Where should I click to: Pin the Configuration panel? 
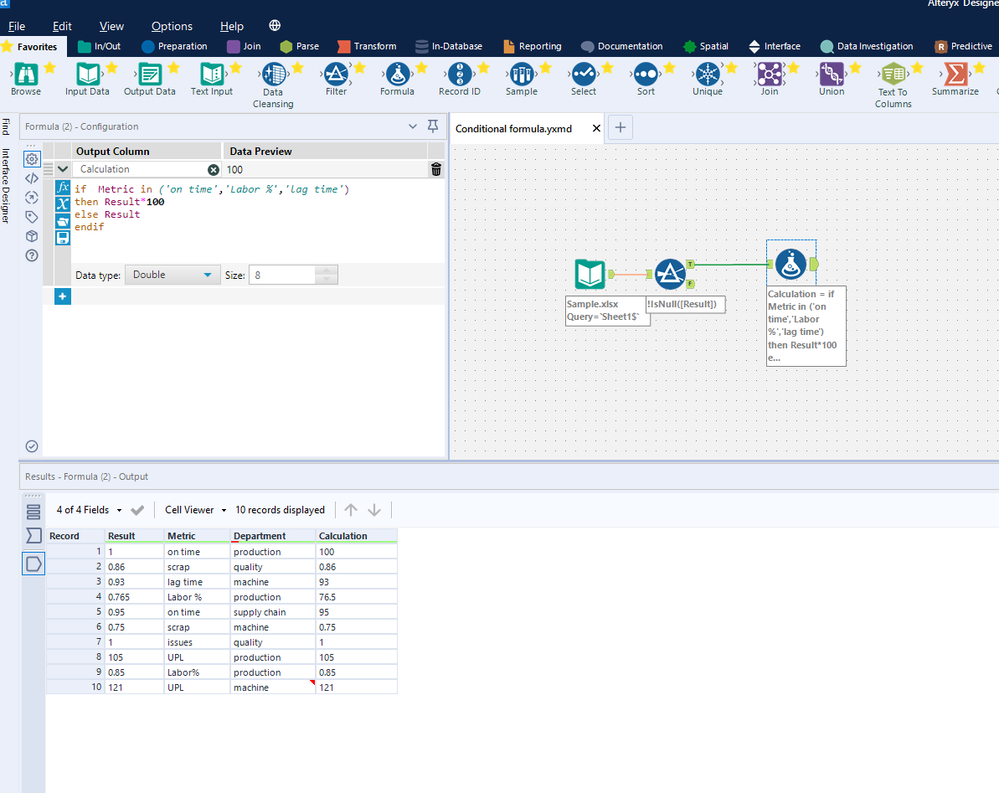[x=433, y=127]
